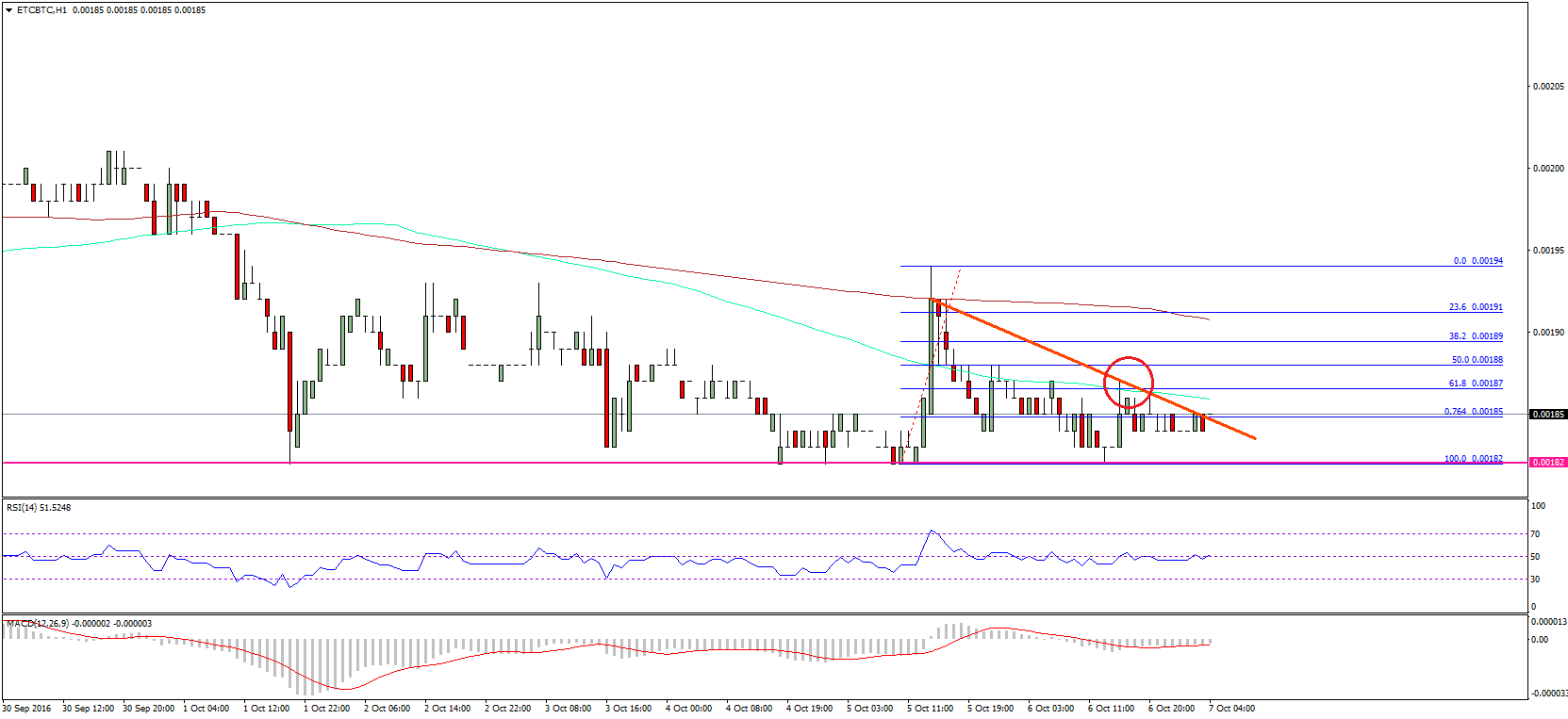The image size is (1568, 719).
Task: Select the Fibonacci 61.8 0.00187 level label
Action: coord(1476,384)
